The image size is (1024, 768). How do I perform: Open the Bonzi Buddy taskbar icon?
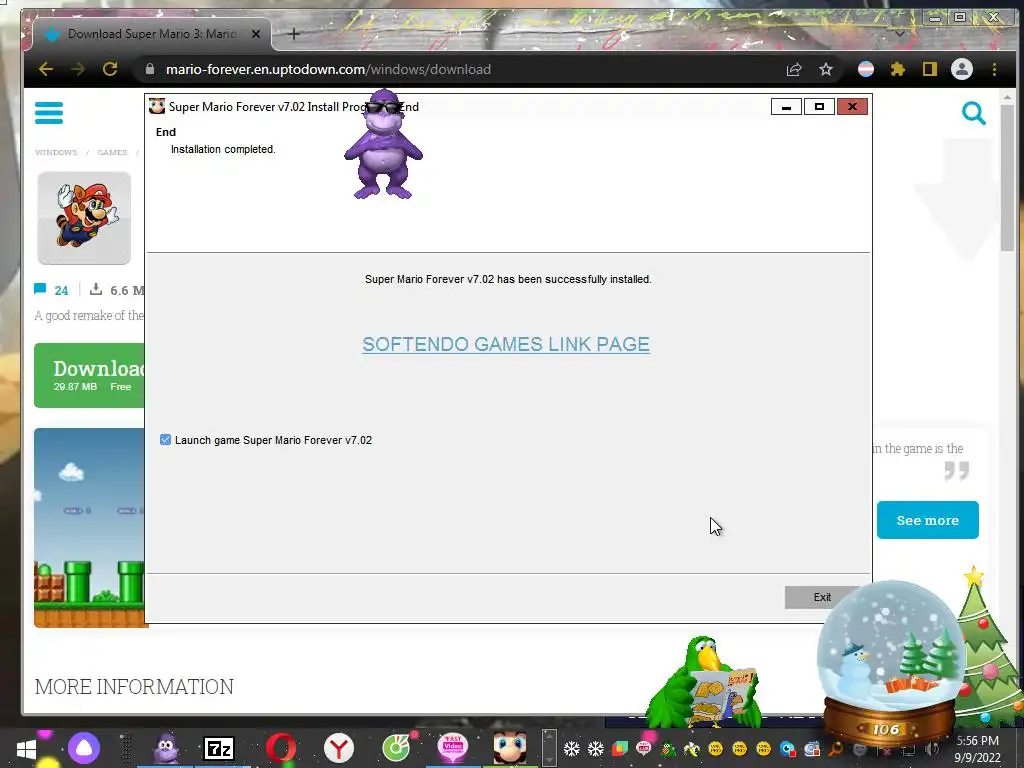167,748
